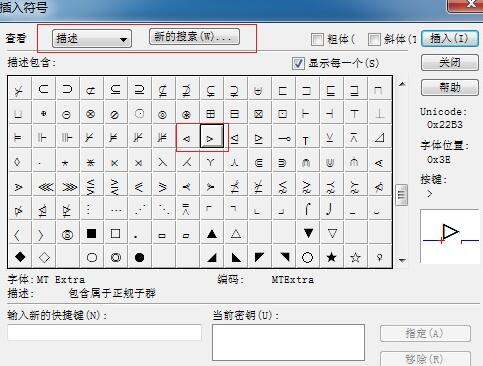Select the right triangle symbol ⊿
The width and height of the screenshot is (483, 366).
pos(379,137)
